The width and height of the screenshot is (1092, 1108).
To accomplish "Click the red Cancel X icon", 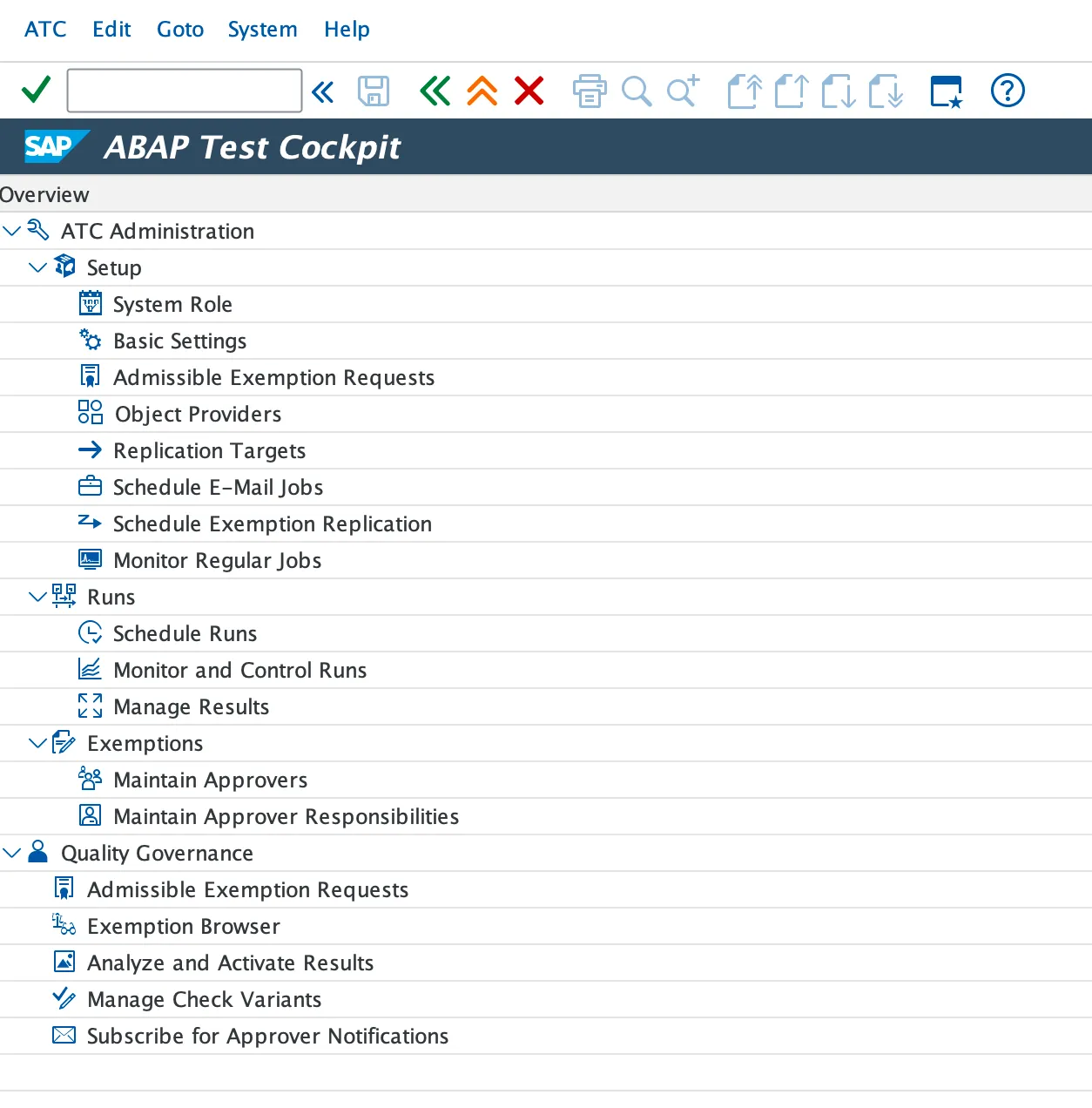I will pyautogui.click(x=529, y=91).
